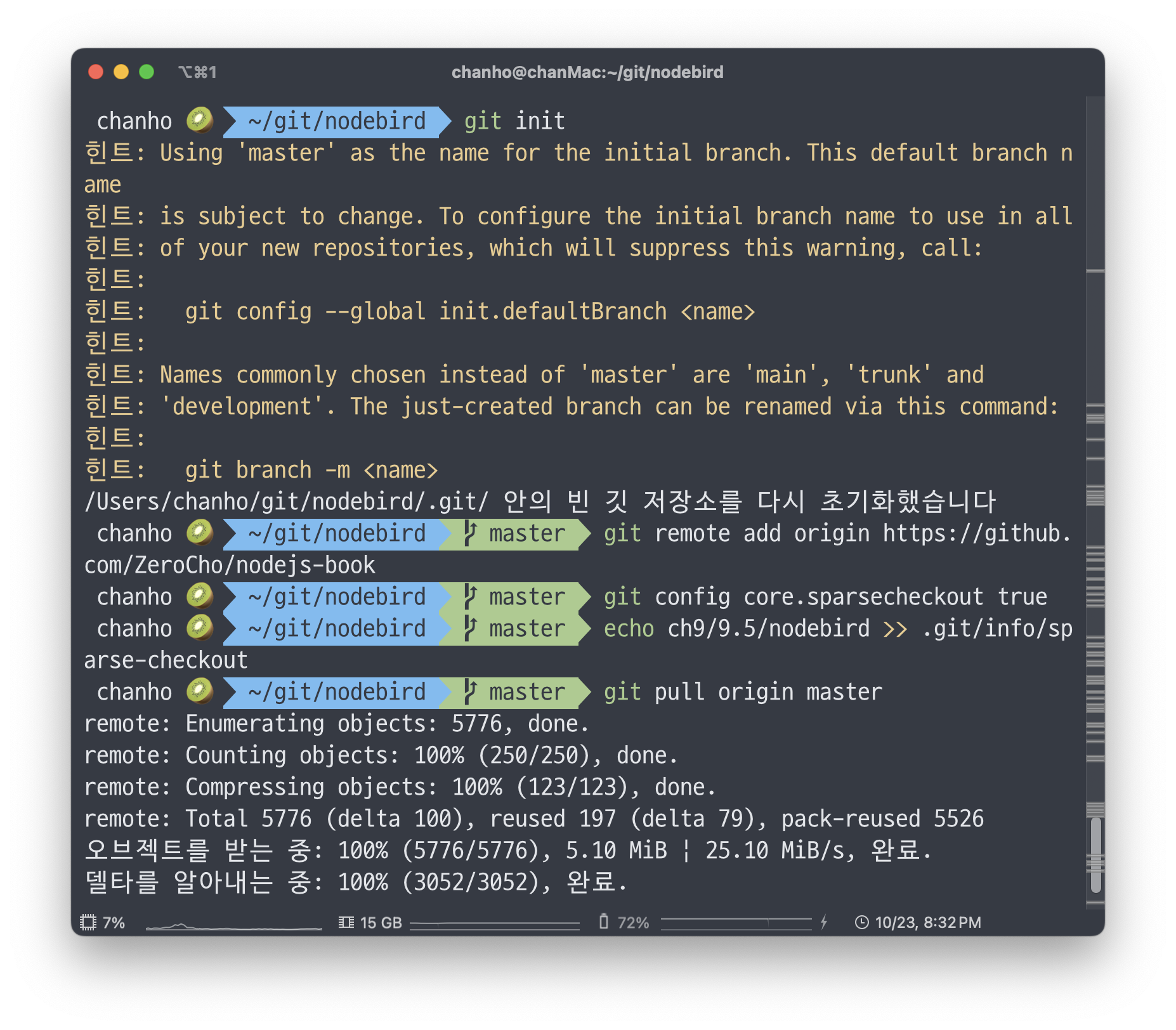Click branch icon on git remote add prompt
Viewport: 1176px width, 1030px height.
[469, 533]
